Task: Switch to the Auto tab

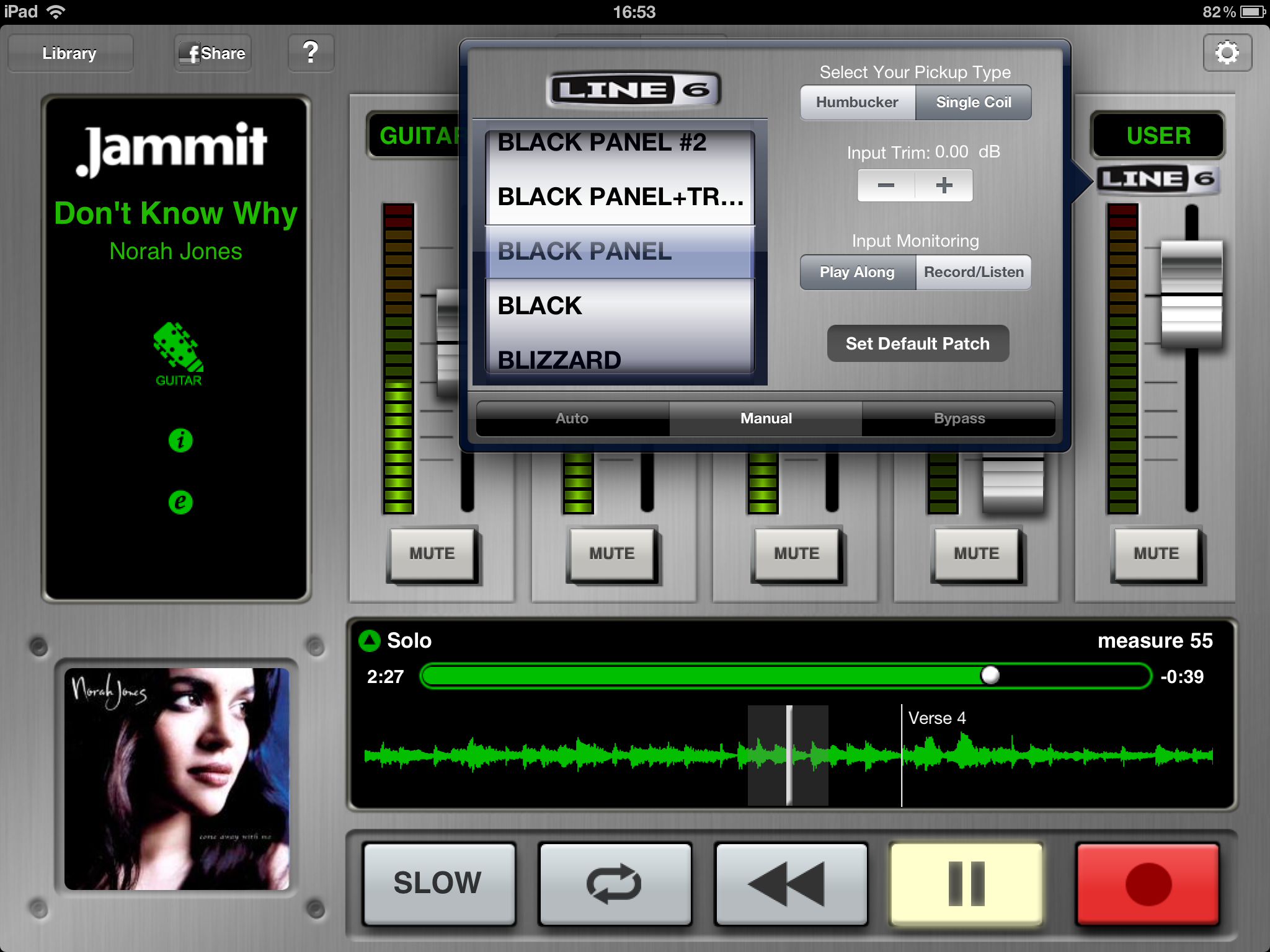Action: [x=572, y=418]
